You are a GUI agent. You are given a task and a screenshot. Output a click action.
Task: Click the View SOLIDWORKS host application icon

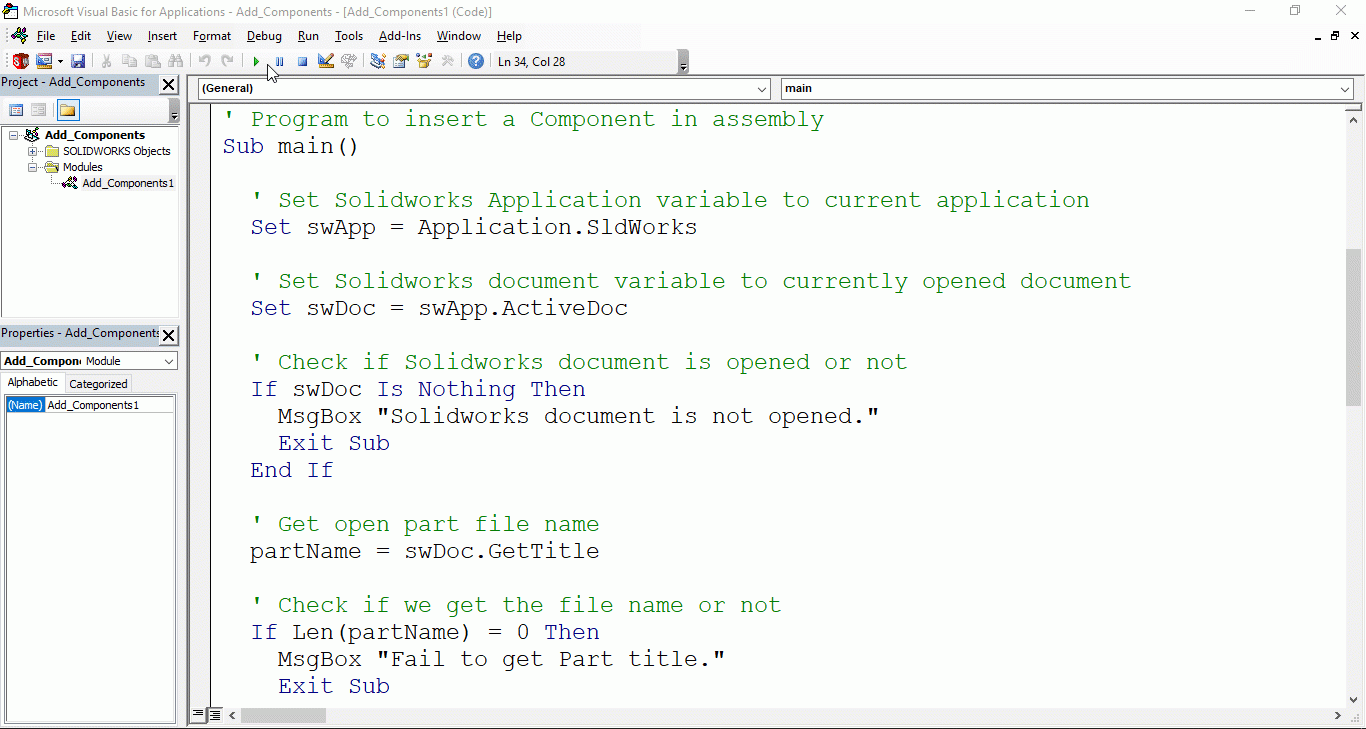click(x=20, y=61)
